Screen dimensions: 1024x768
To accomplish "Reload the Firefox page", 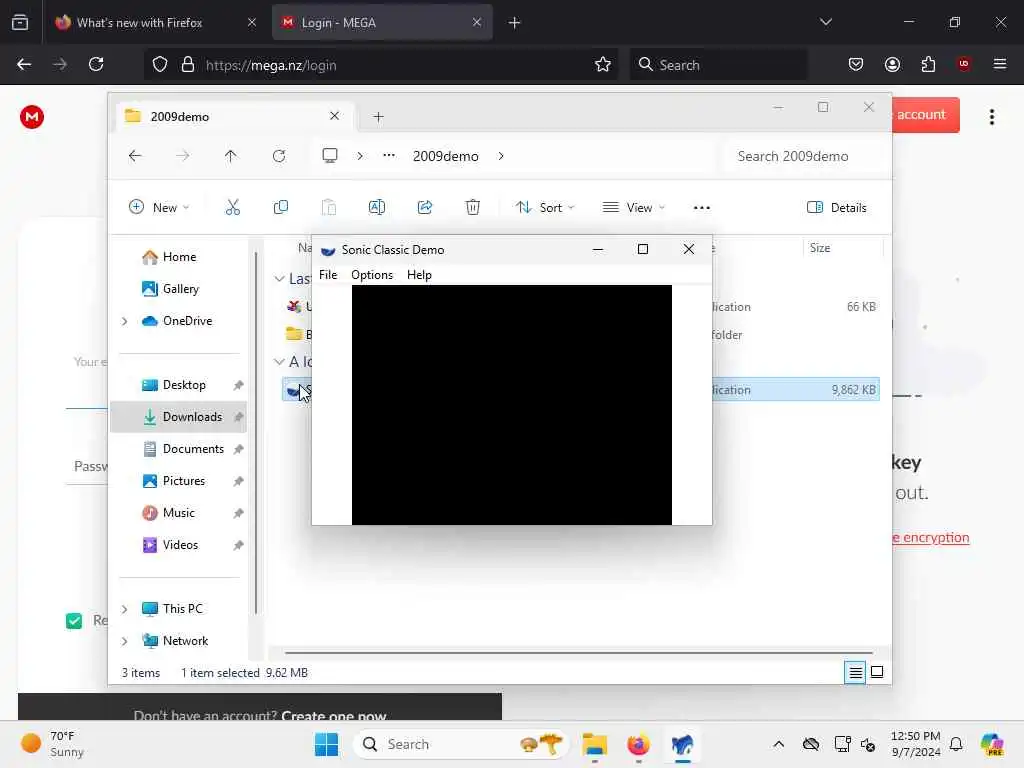I will (x=96, y=64).
